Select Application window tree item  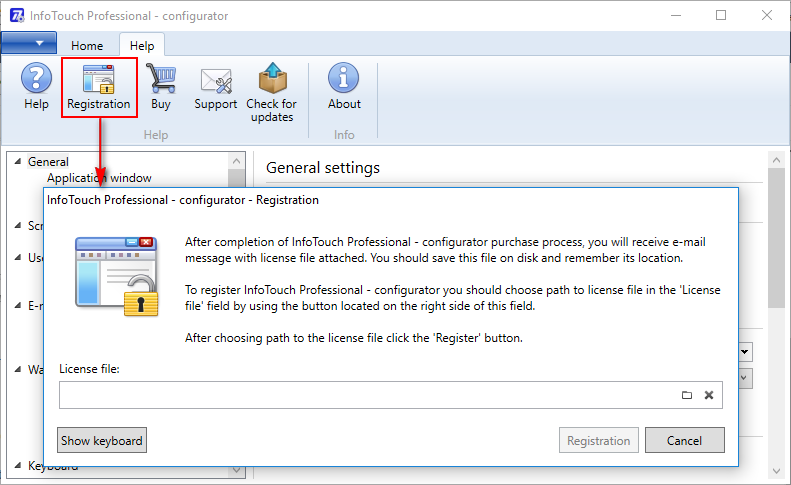coord(99,178)
